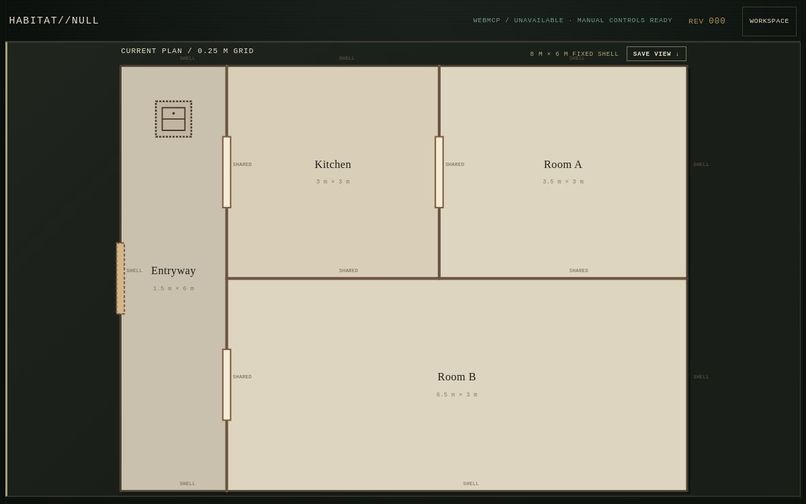Click the SHARED label on Room A's bottom wall
Image resolution: width=806 pixels, height=504 pixels.
pos(578,271)
